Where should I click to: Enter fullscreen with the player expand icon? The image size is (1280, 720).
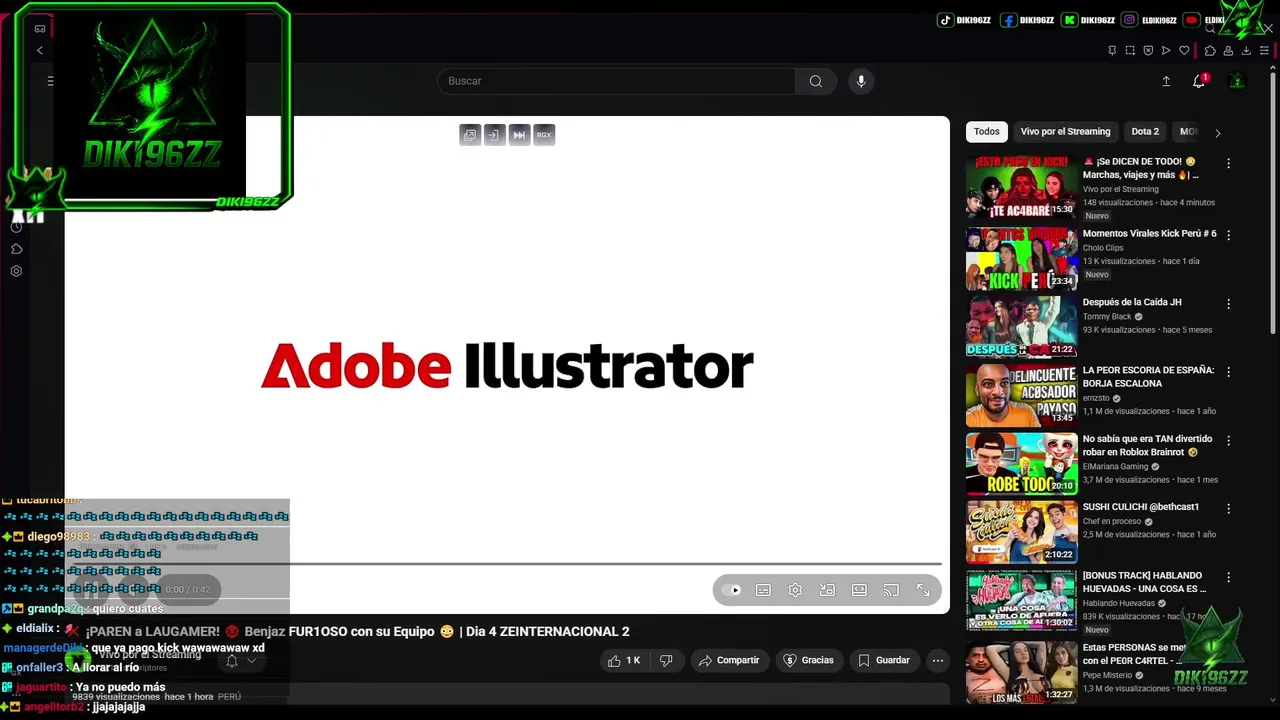pyautogui.click(x=923, y=590)
